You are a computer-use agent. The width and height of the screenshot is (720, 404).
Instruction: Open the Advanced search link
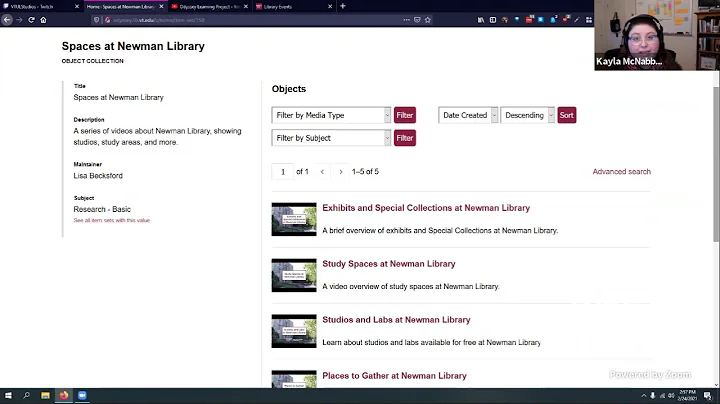click(x=621, y=172)
